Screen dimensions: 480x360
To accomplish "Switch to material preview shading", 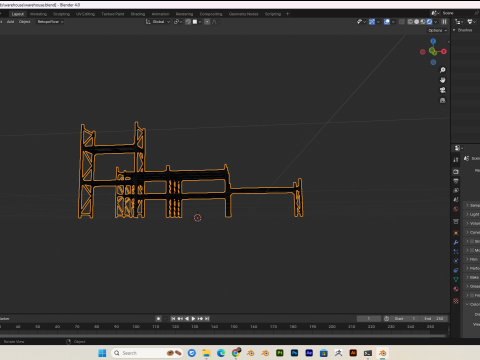I will pos(423,22).
